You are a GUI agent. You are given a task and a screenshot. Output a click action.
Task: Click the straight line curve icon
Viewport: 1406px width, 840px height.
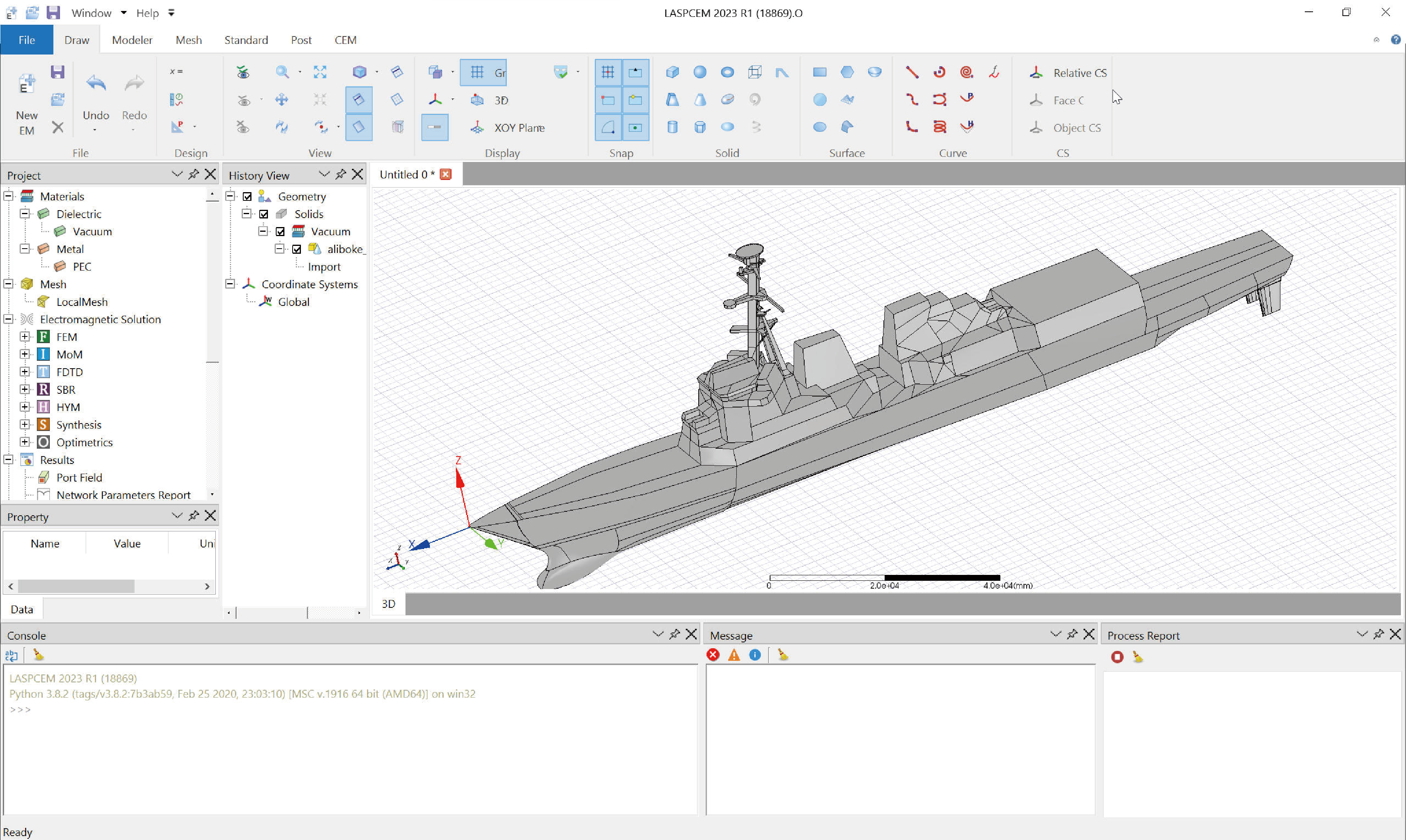point(912,72)
